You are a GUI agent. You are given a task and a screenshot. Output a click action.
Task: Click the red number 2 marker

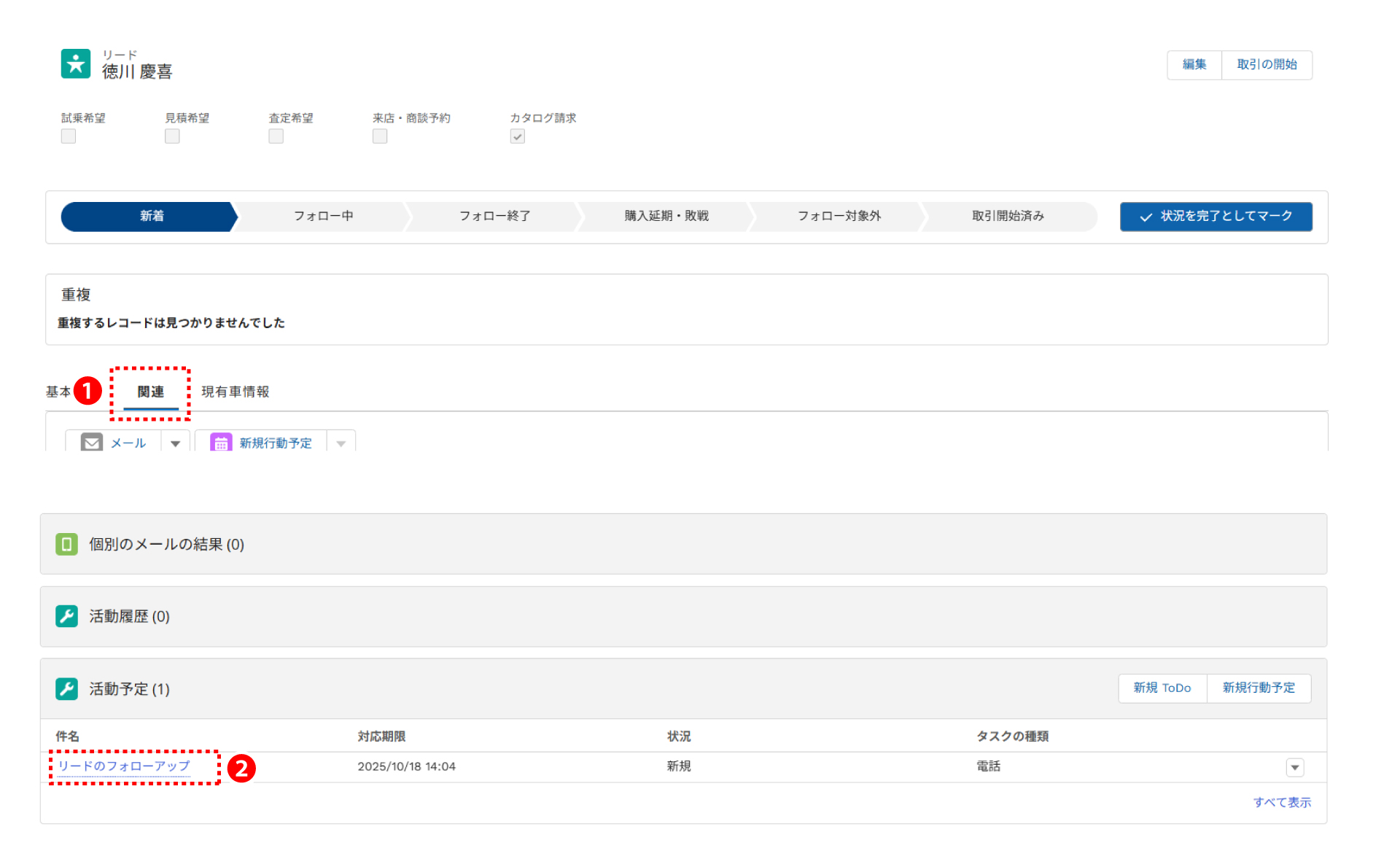[241, 768]
